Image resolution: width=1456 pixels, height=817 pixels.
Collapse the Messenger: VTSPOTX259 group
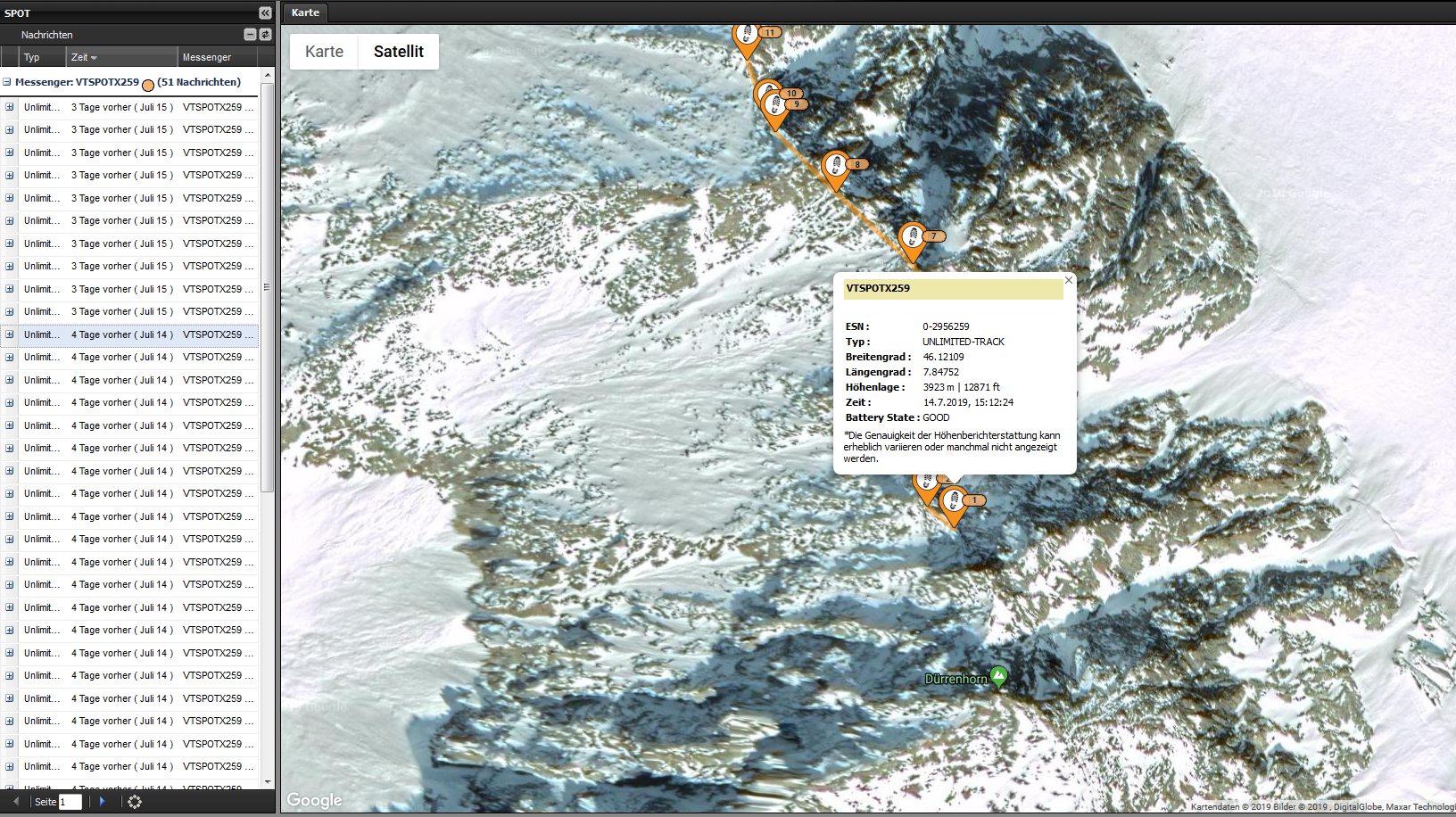click(7, 82)
